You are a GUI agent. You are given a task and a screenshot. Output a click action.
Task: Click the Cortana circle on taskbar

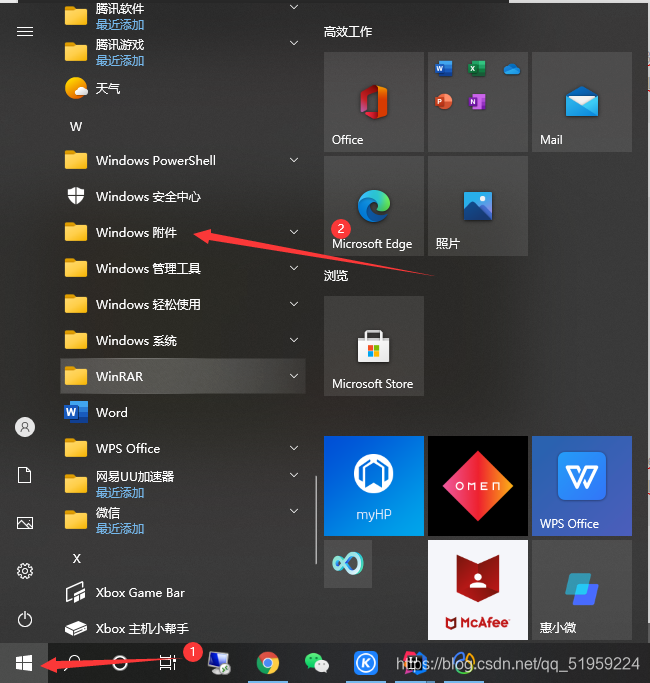point(120,663)
